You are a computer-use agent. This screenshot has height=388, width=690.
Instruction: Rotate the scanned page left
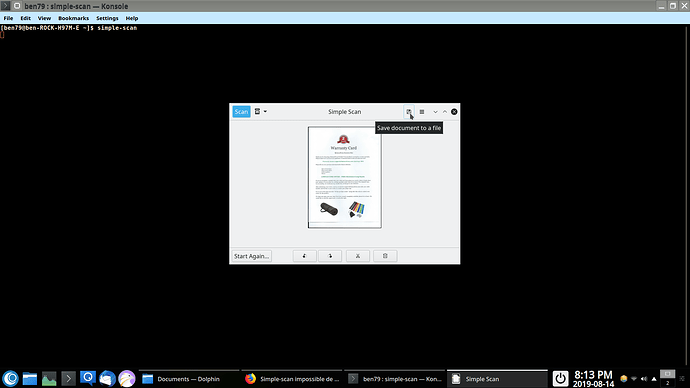coord(304,256)
